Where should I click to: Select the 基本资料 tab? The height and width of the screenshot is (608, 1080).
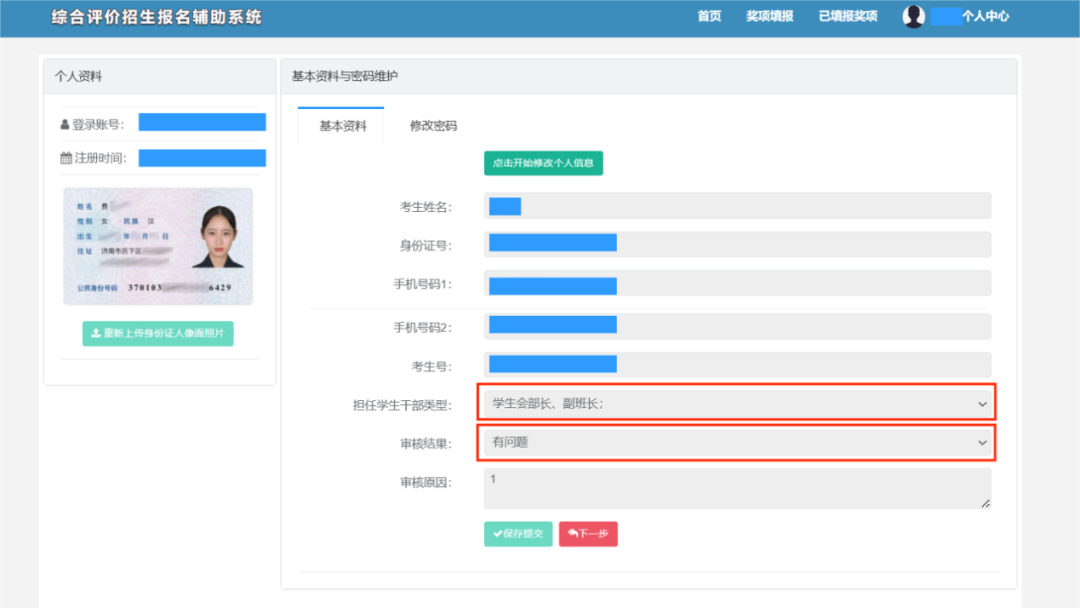point(342,126)
